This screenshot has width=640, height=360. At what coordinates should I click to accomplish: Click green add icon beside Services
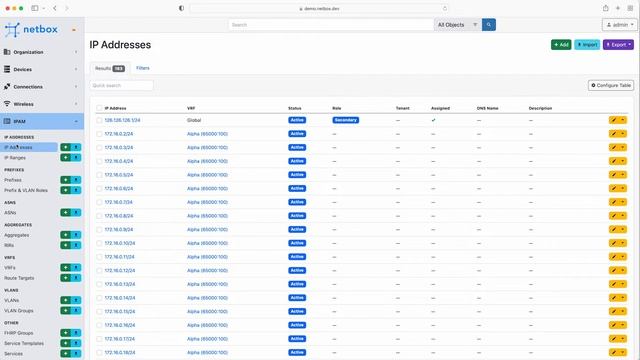click(65, 353)
